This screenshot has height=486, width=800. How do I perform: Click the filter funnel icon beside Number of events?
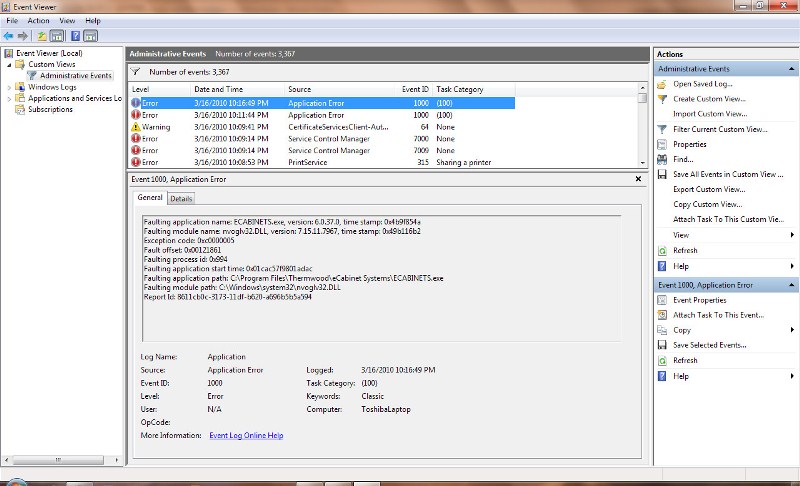coord(135,72)
